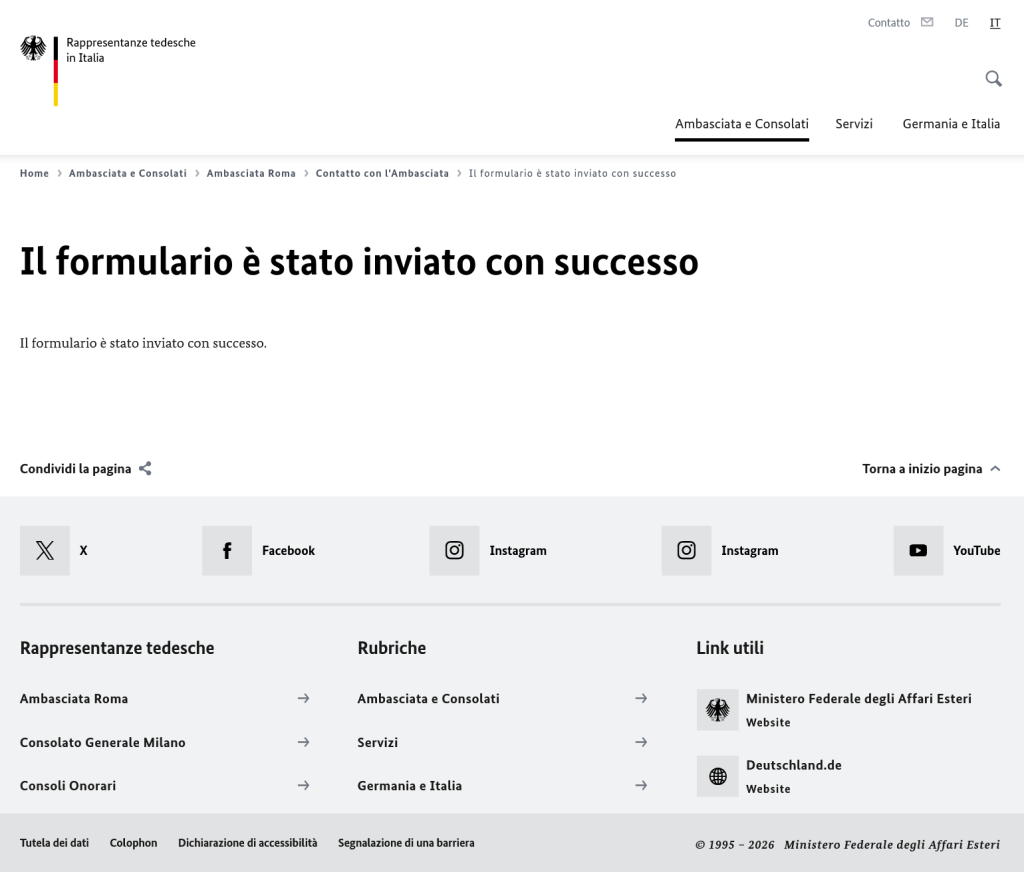Screen dimensions: 1024x872
Task: Go to Home in the breadcrumb
Action: (x=34, y=173)
